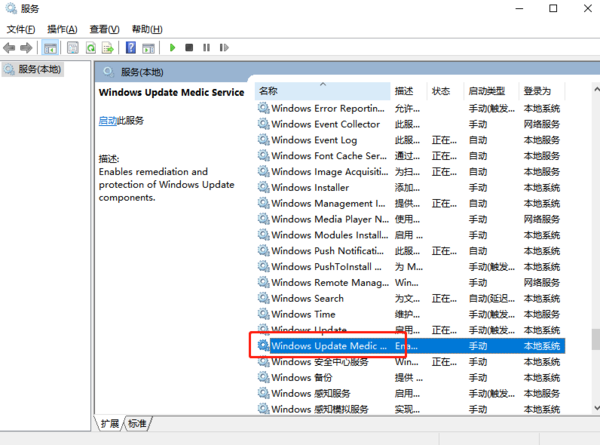Screen dimensions: 600x445
Task: Sort by the 状态 column header
Action: coord(445,91)
